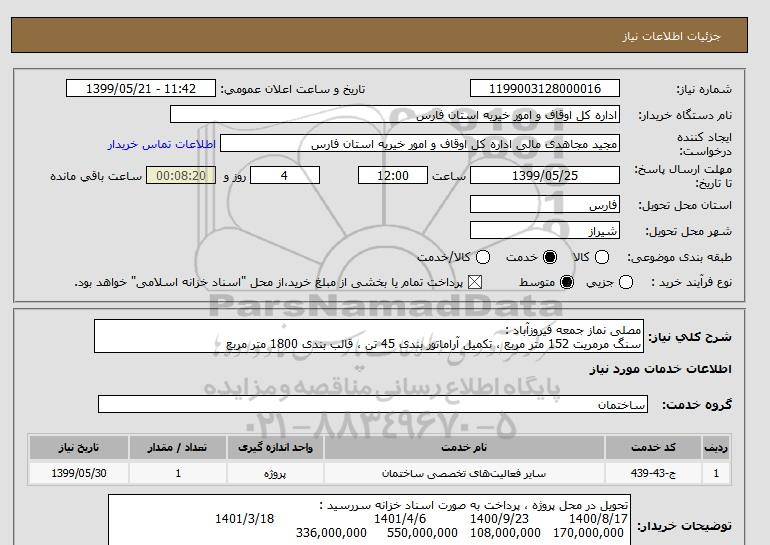770x545 pixels.
Task: Select the جزیی purchase type radio
Action: (x=626, y=282)
